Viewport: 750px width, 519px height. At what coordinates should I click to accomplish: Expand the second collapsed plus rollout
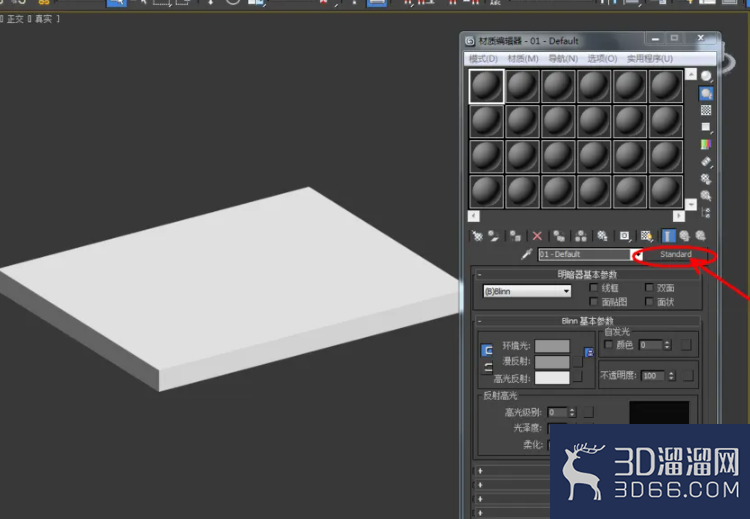(480, 485)
